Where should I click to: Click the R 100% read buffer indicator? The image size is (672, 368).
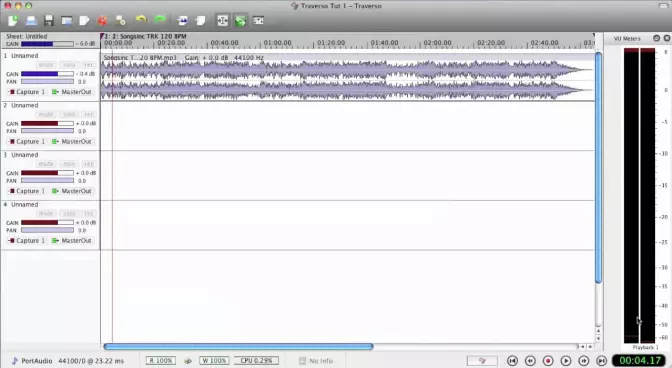pos(161,361)
